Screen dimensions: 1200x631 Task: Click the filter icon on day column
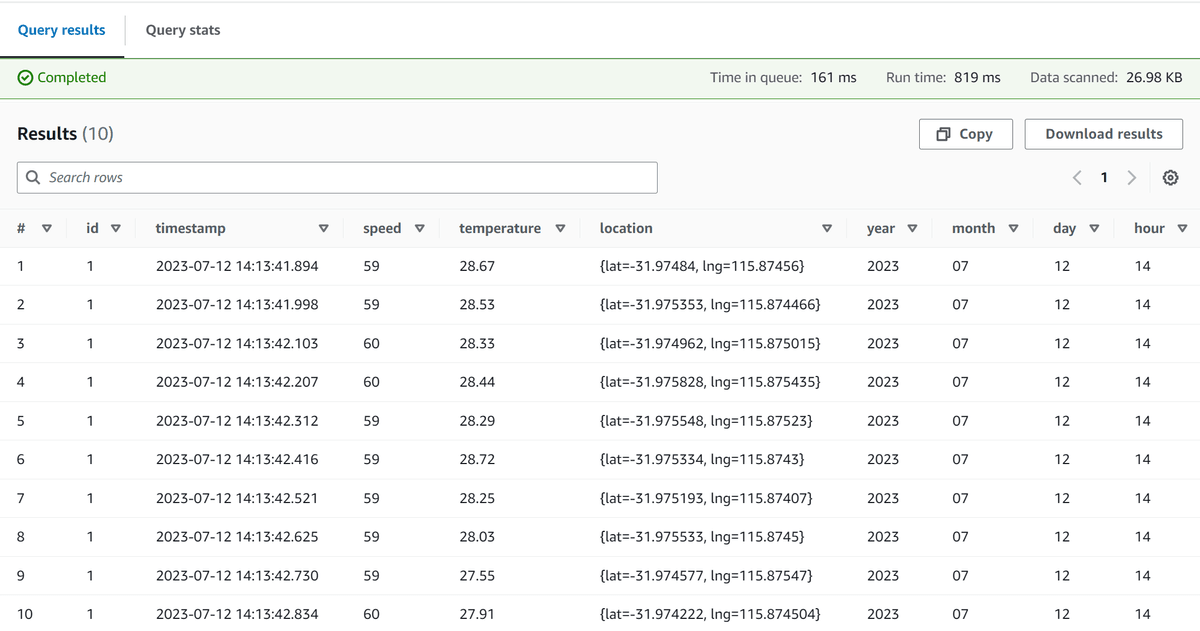pyautogui.click(x=1095, y=228)
